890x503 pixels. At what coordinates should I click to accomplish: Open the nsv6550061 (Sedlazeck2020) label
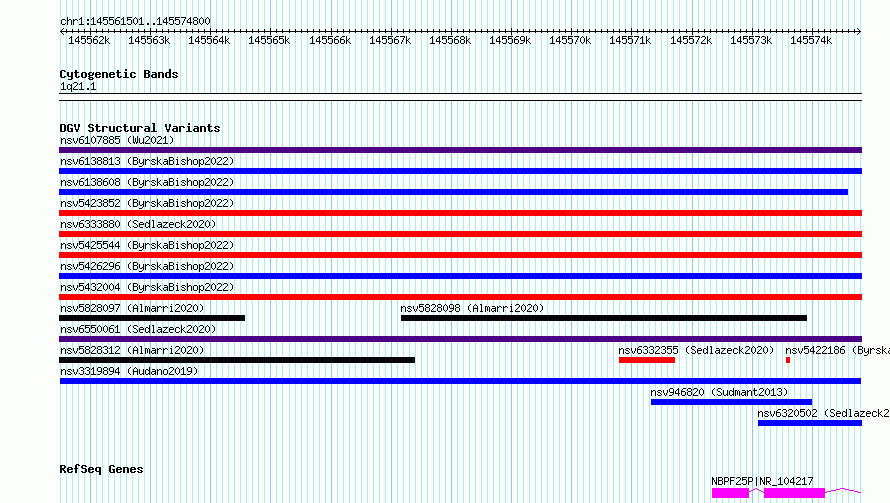[x=138, y=329]
